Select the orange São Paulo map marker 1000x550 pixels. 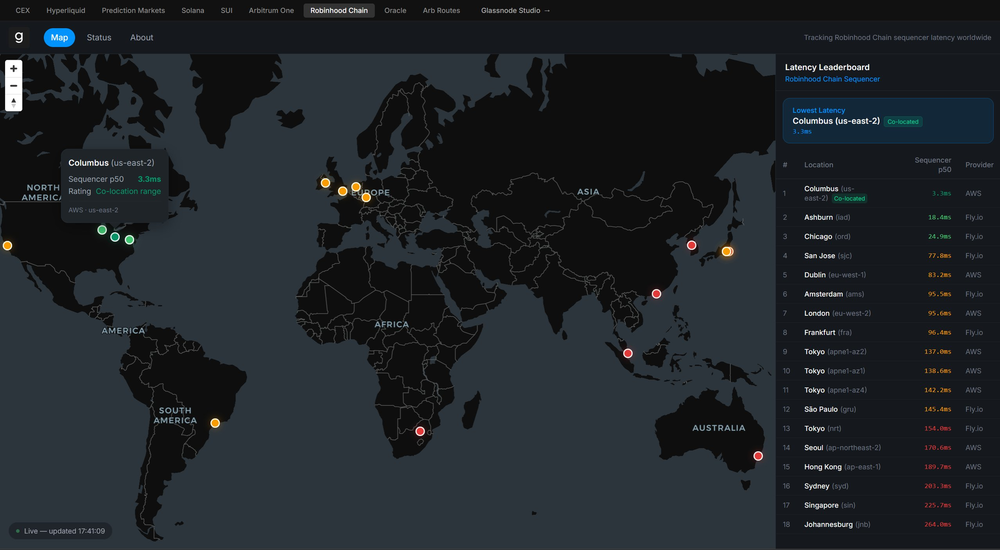(215, 423)
